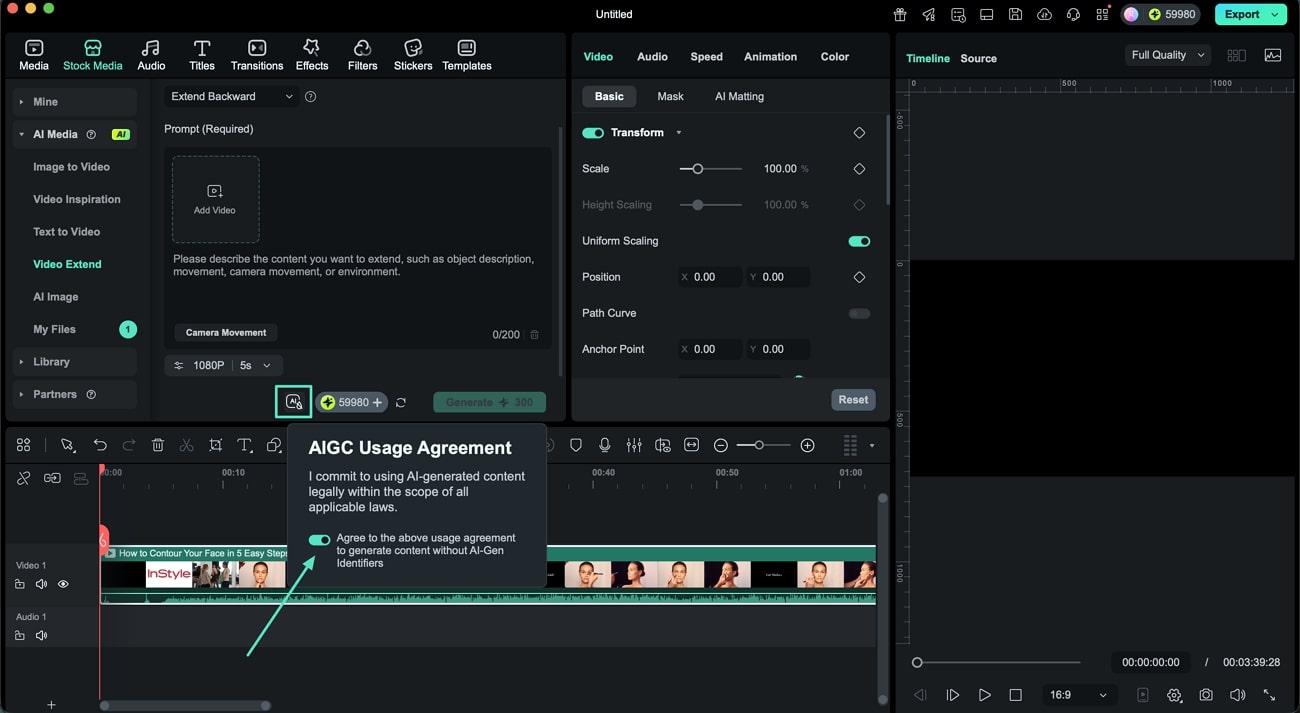Open the Extend Backward dropdown
1300x713 pixels.
(230, 96)
